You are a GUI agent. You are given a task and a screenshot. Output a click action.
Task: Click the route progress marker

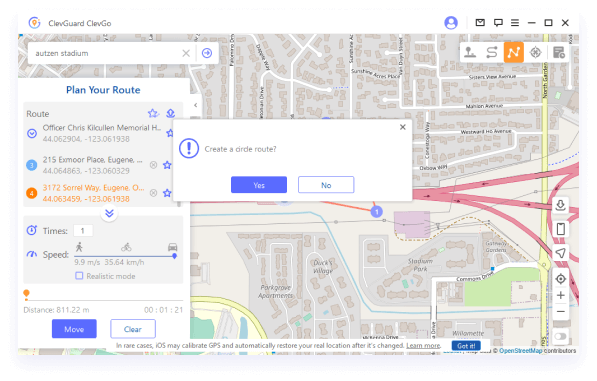(26, 294)
